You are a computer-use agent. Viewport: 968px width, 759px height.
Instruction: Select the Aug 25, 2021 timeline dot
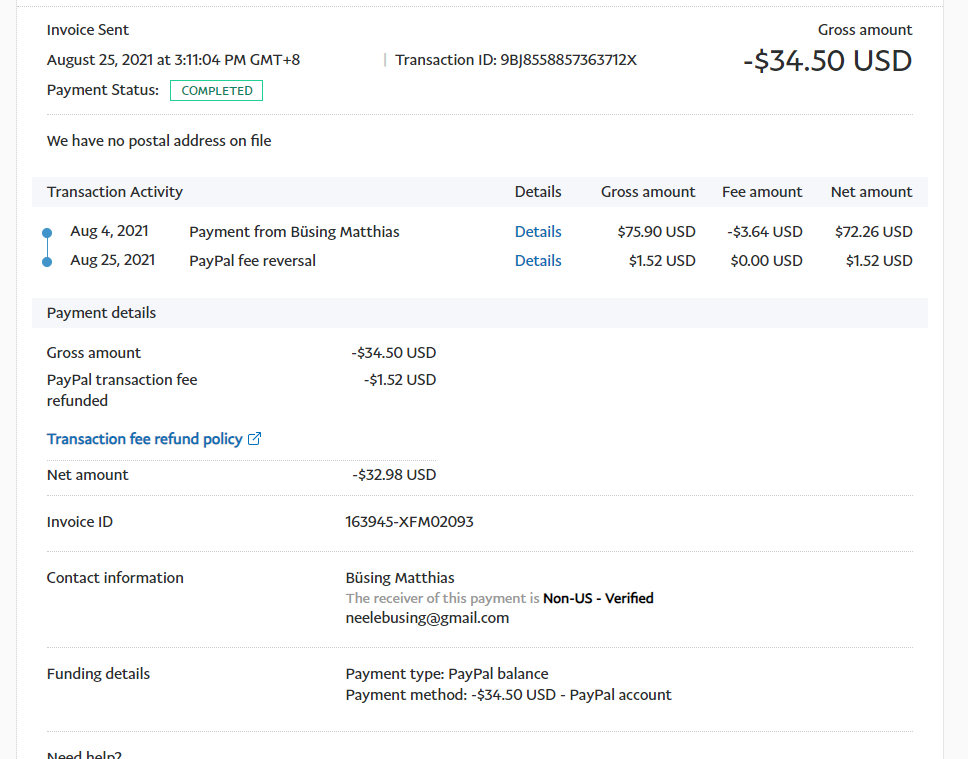pos(47,262)
